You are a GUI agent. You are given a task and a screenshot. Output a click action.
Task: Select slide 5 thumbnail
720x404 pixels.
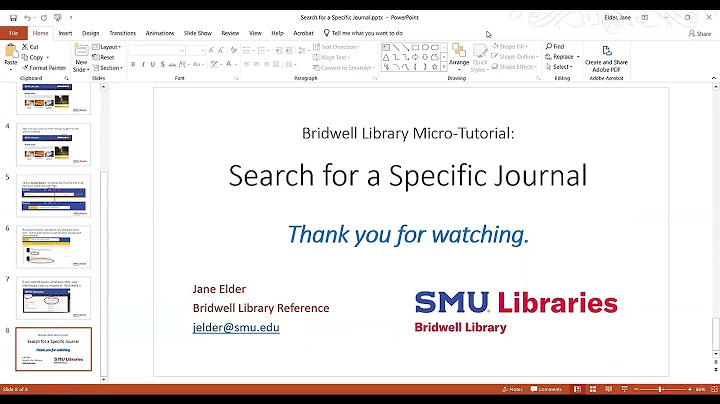[x=54, y=196]
